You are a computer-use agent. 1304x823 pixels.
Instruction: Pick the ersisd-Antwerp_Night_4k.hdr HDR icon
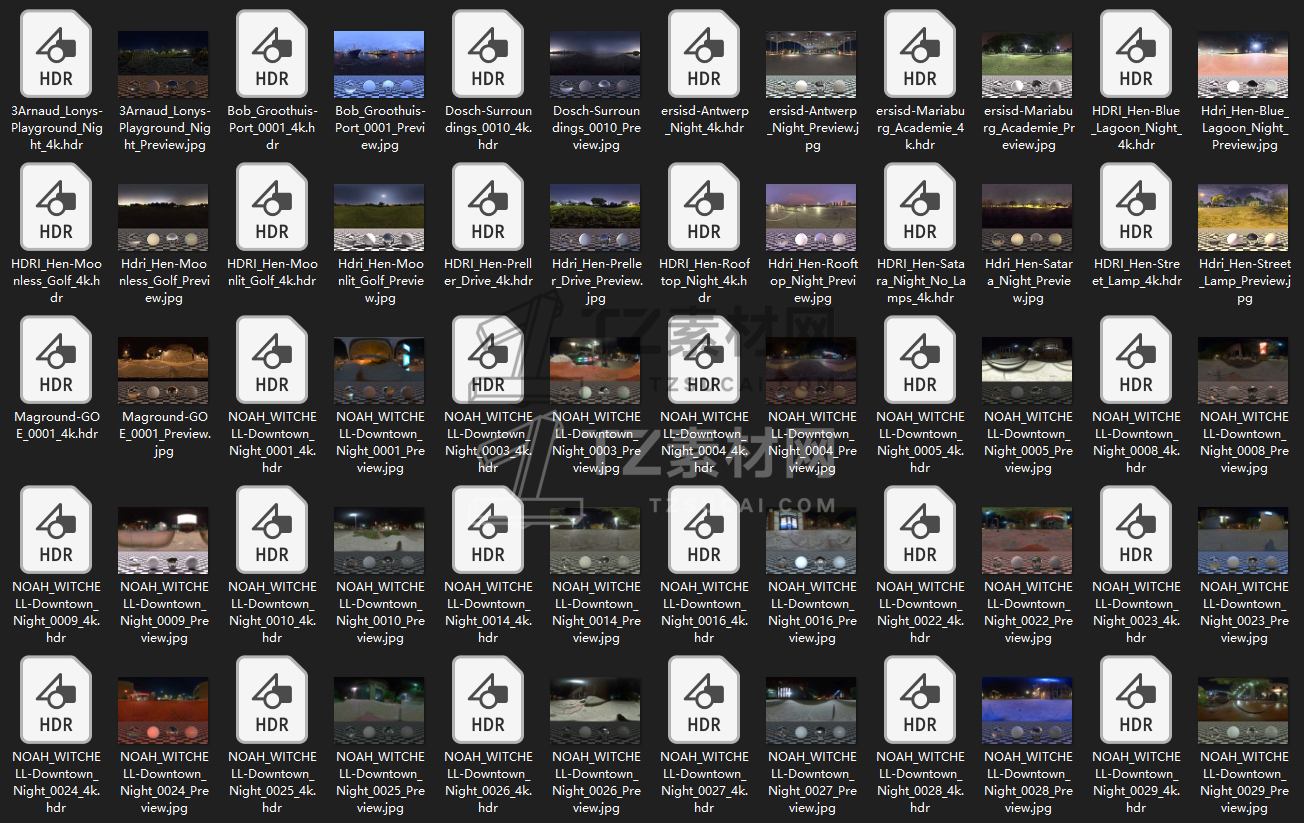tap(704, 54)
